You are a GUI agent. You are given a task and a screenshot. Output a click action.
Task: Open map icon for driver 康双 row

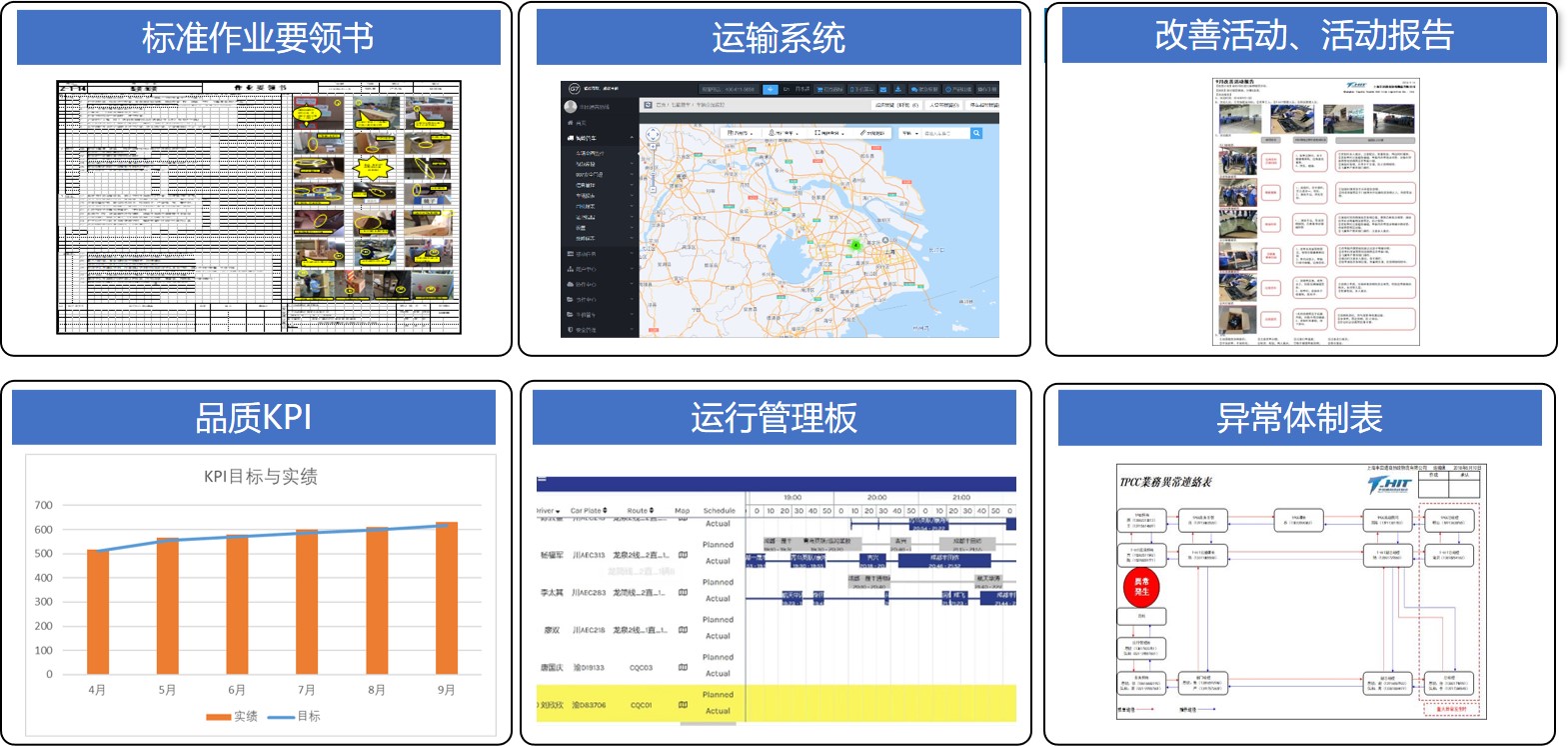click(683, 630)
